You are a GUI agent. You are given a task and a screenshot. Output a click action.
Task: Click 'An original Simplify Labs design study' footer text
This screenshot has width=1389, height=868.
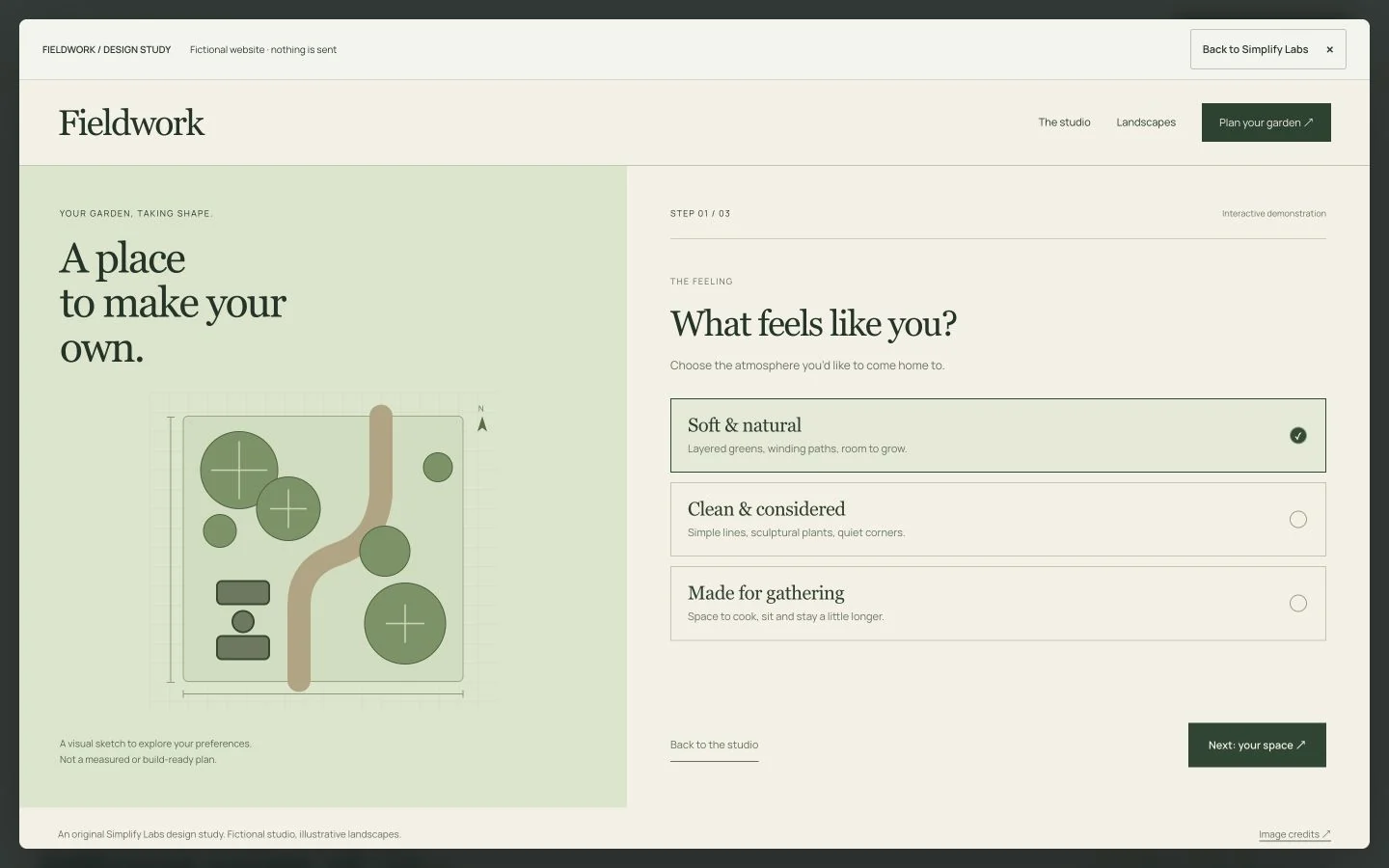229,834
